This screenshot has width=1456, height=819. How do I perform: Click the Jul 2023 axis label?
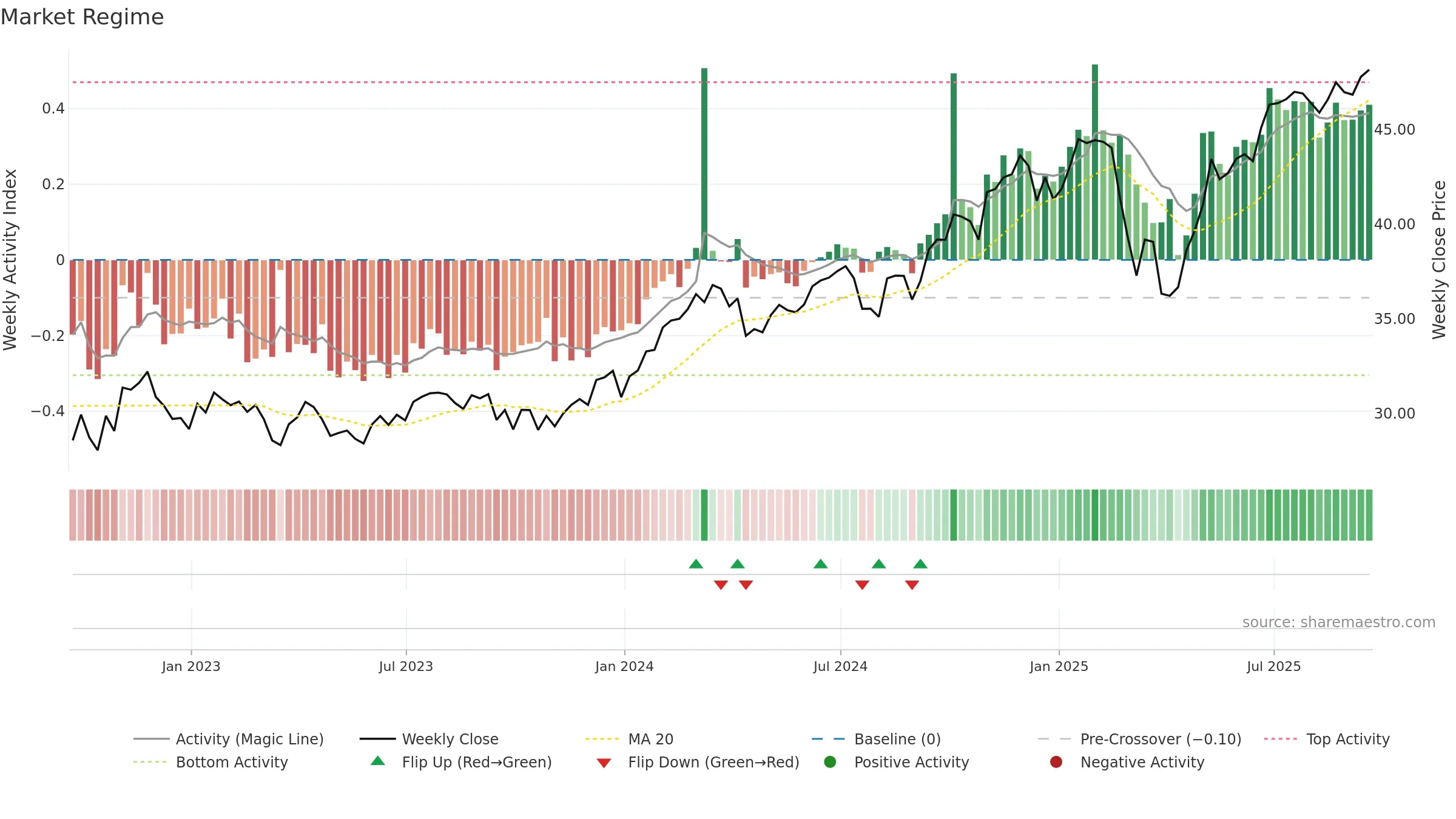pos(406,666)
